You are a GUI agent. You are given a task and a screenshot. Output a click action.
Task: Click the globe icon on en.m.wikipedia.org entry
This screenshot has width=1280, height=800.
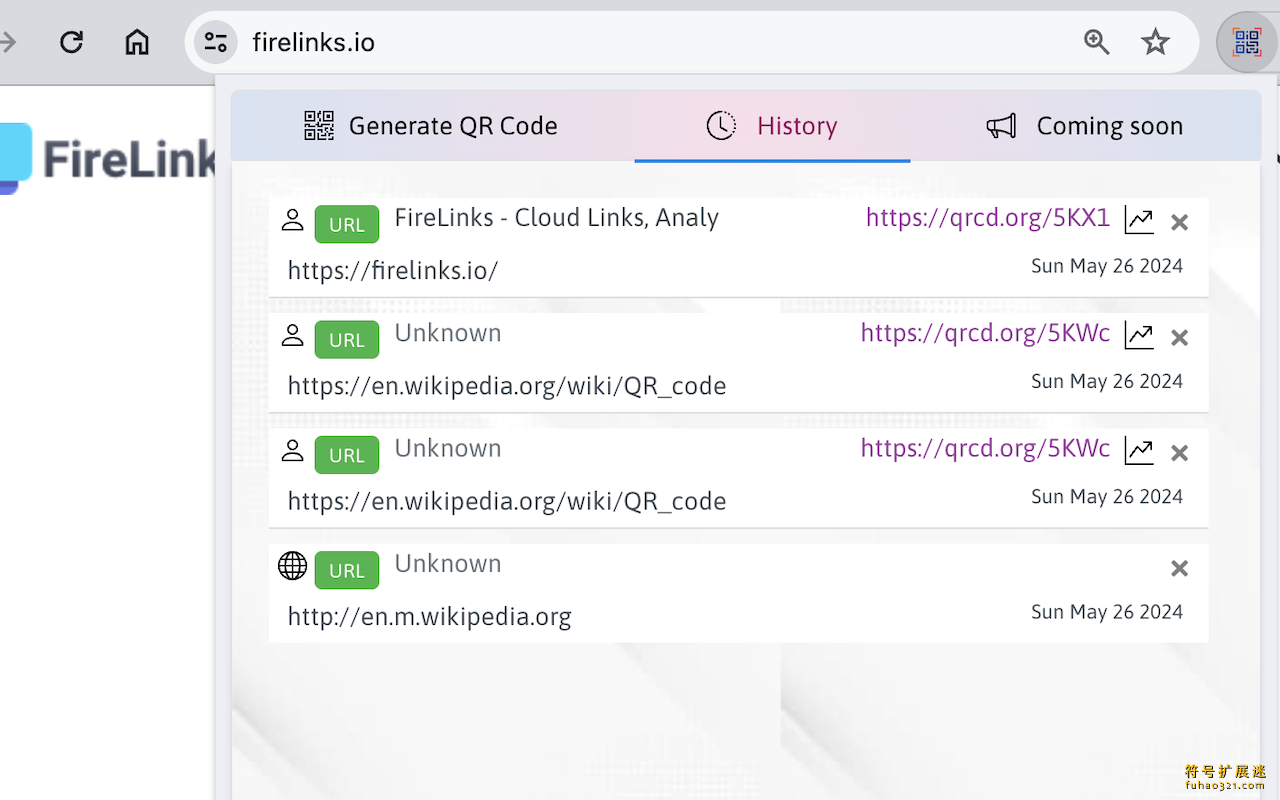coord(292,566)
